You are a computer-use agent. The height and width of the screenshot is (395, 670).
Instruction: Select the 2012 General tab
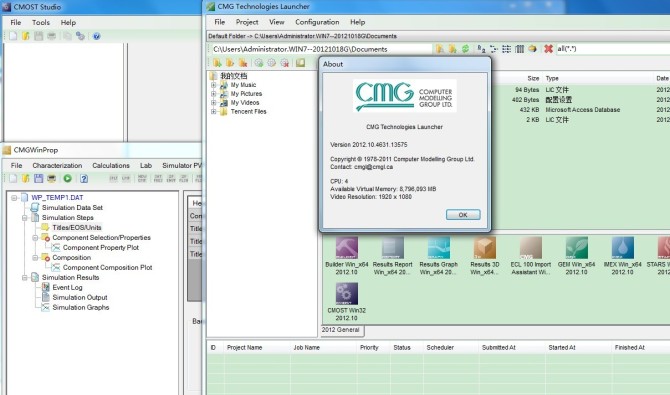tap(341, 330)
